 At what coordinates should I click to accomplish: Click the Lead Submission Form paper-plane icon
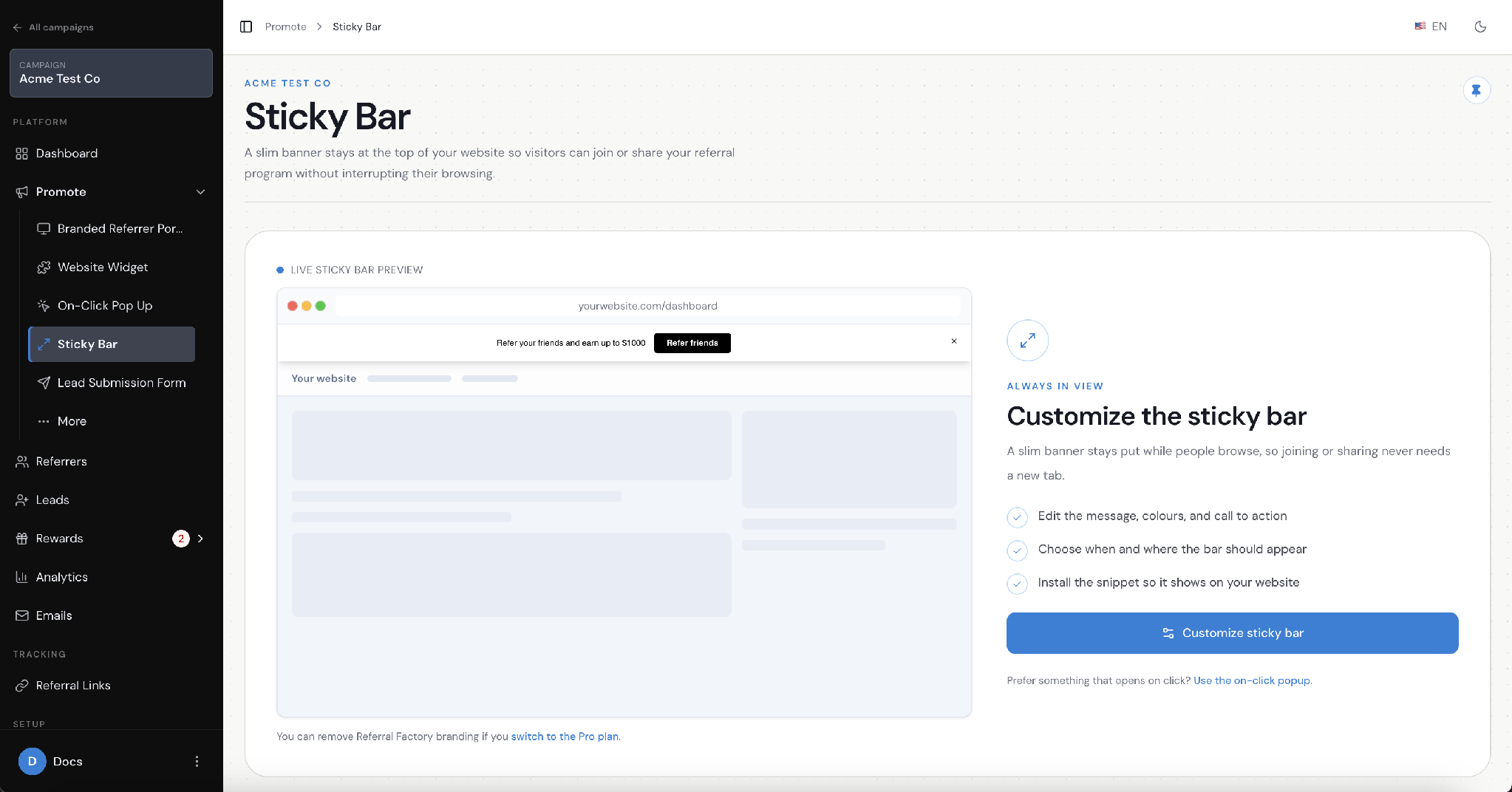coord(44,383)
